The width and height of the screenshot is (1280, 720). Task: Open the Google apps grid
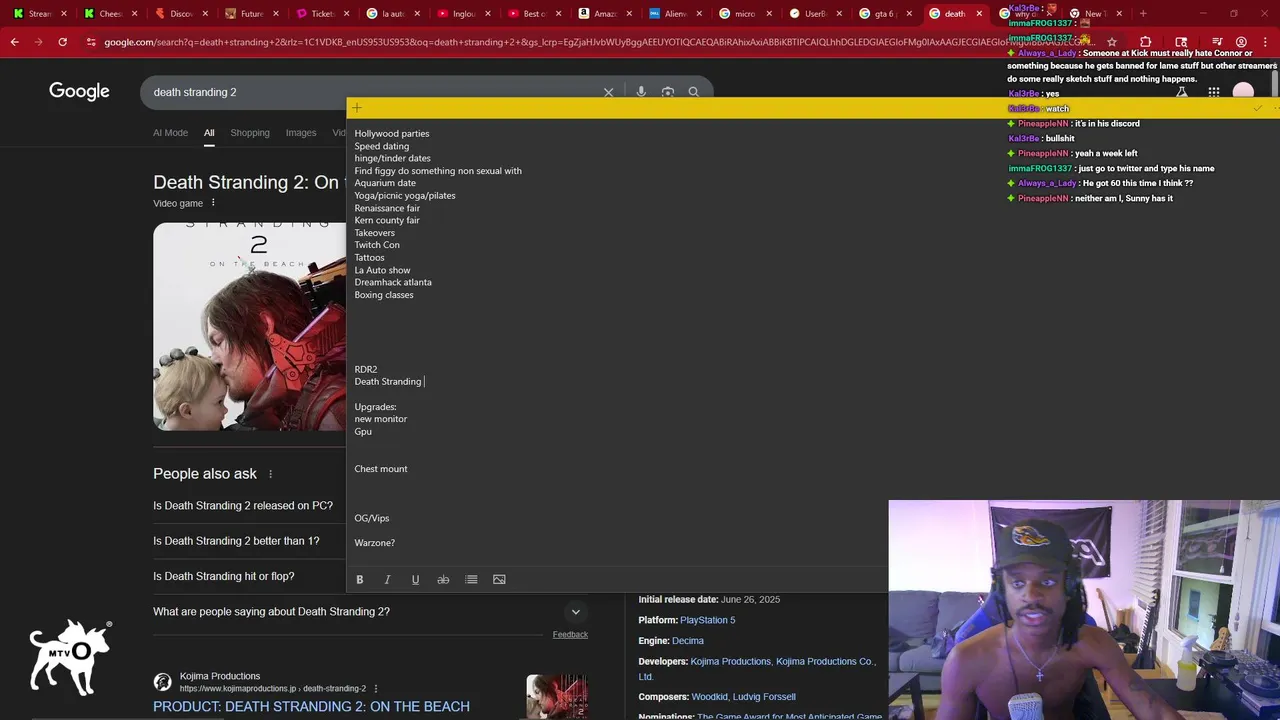coord(1213,92)
